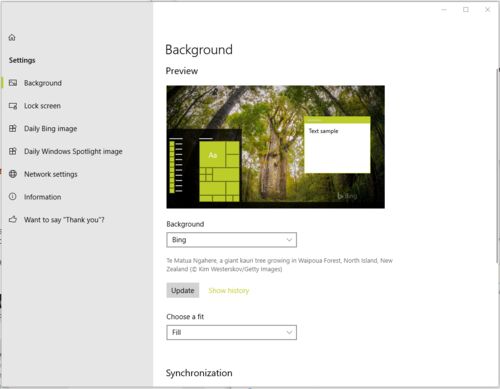
Task: Click the vertical scrollbar on the right
Action: [498, 167]
